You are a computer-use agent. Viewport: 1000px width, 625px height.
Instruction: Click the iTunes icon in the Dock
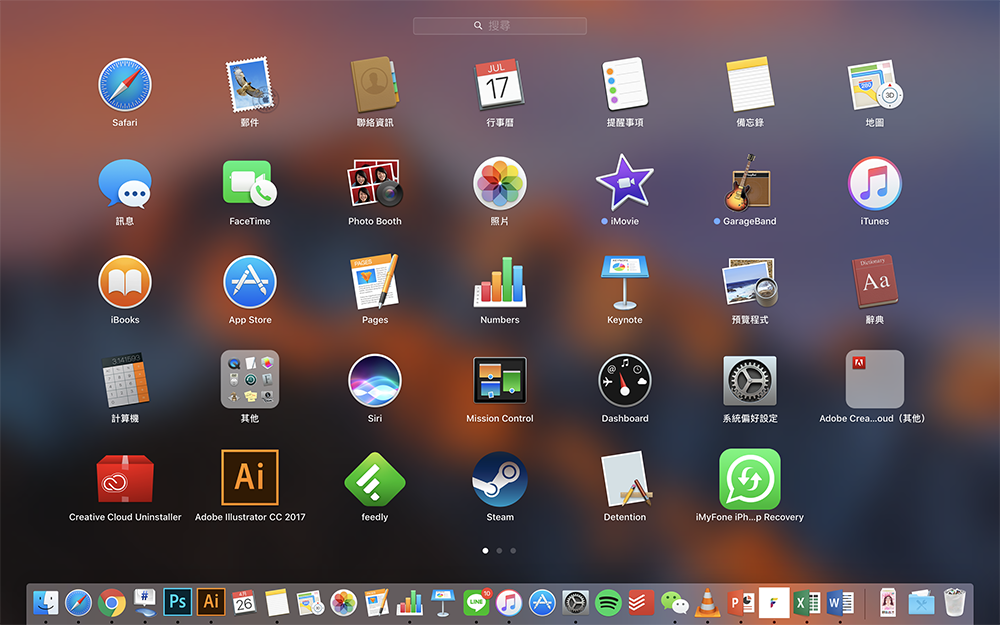point(509,603)
